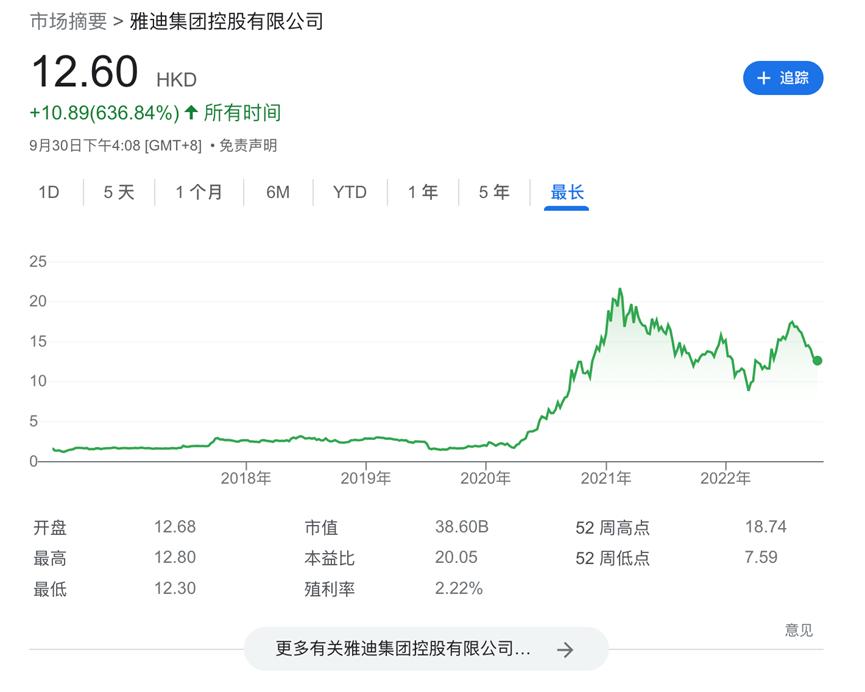The width and height of the screenshot is (865, 692).
Task: Show the 1年 performance chart
Action: [422, 192]
